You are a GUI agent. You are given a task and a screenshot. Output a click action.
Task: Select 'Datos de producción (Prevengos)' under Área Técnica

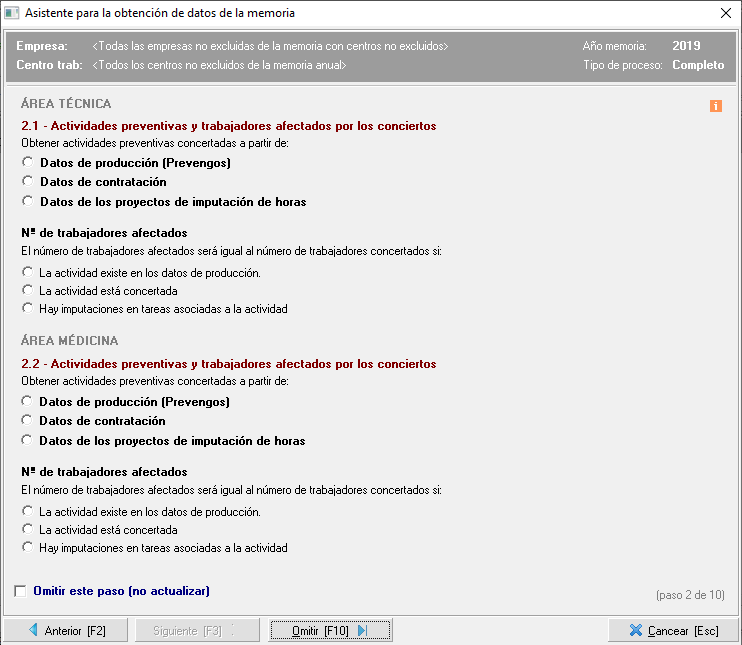coord(28,163)
